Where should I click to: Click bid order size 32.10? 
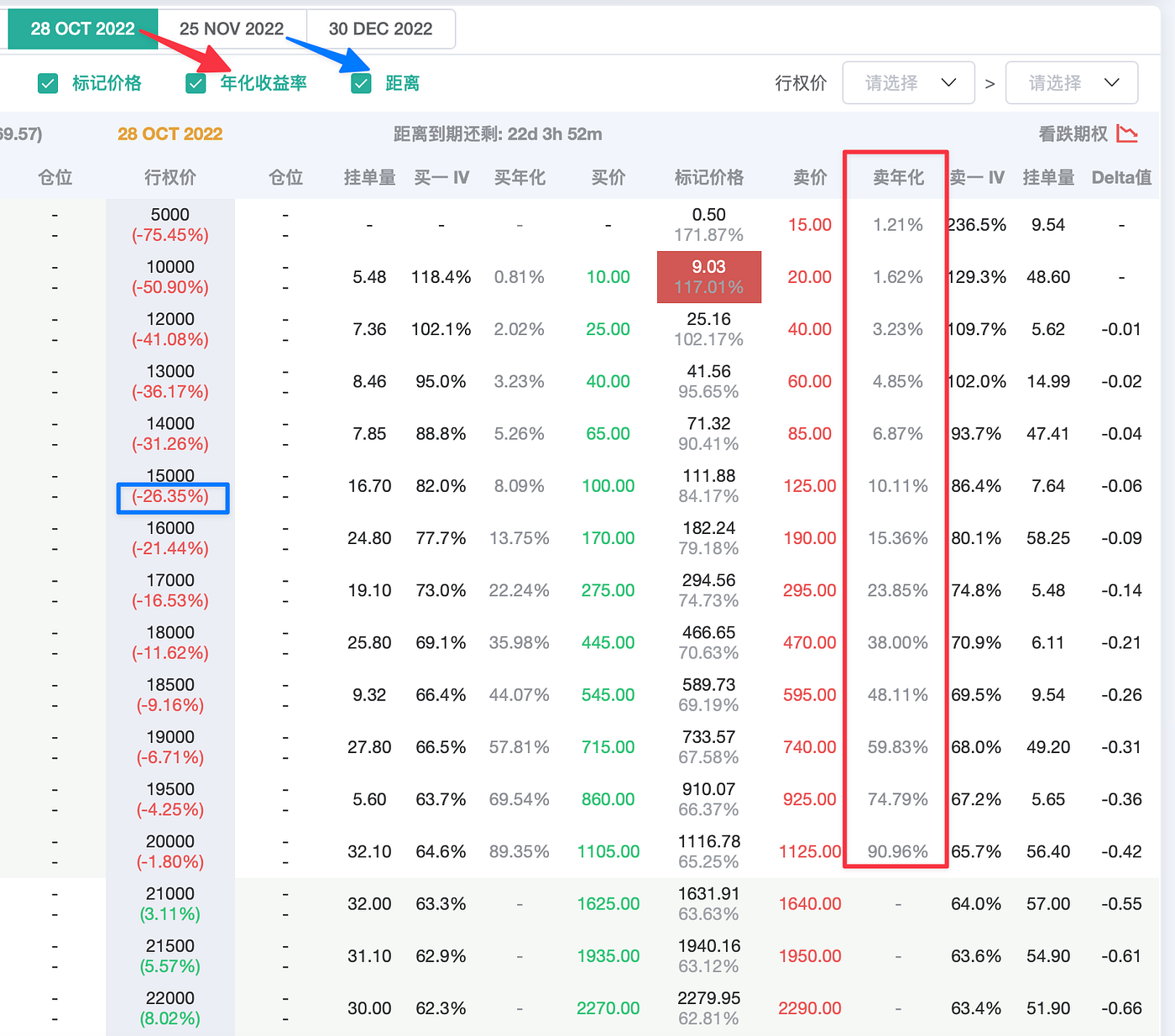click(369, 851)
